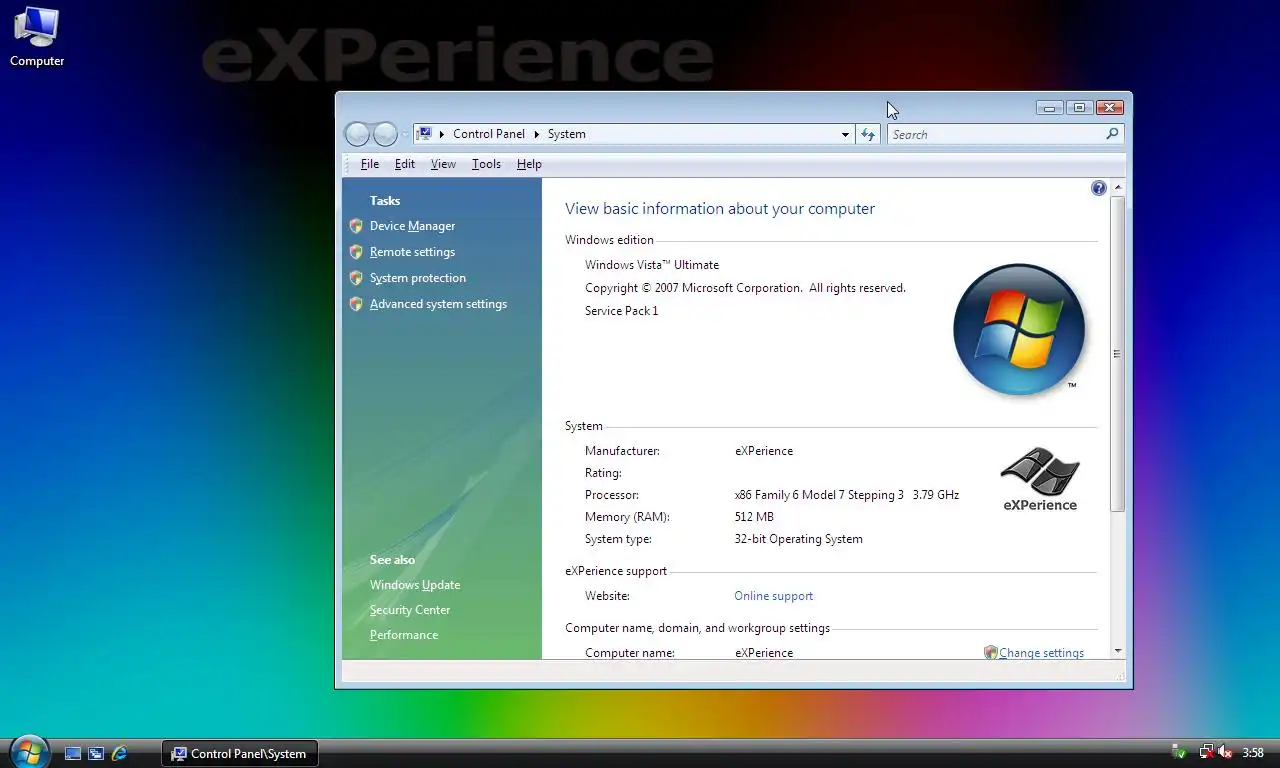Click the search magnifier icon
This screenshot has width=1280, height=768.
pos(1112,134)
